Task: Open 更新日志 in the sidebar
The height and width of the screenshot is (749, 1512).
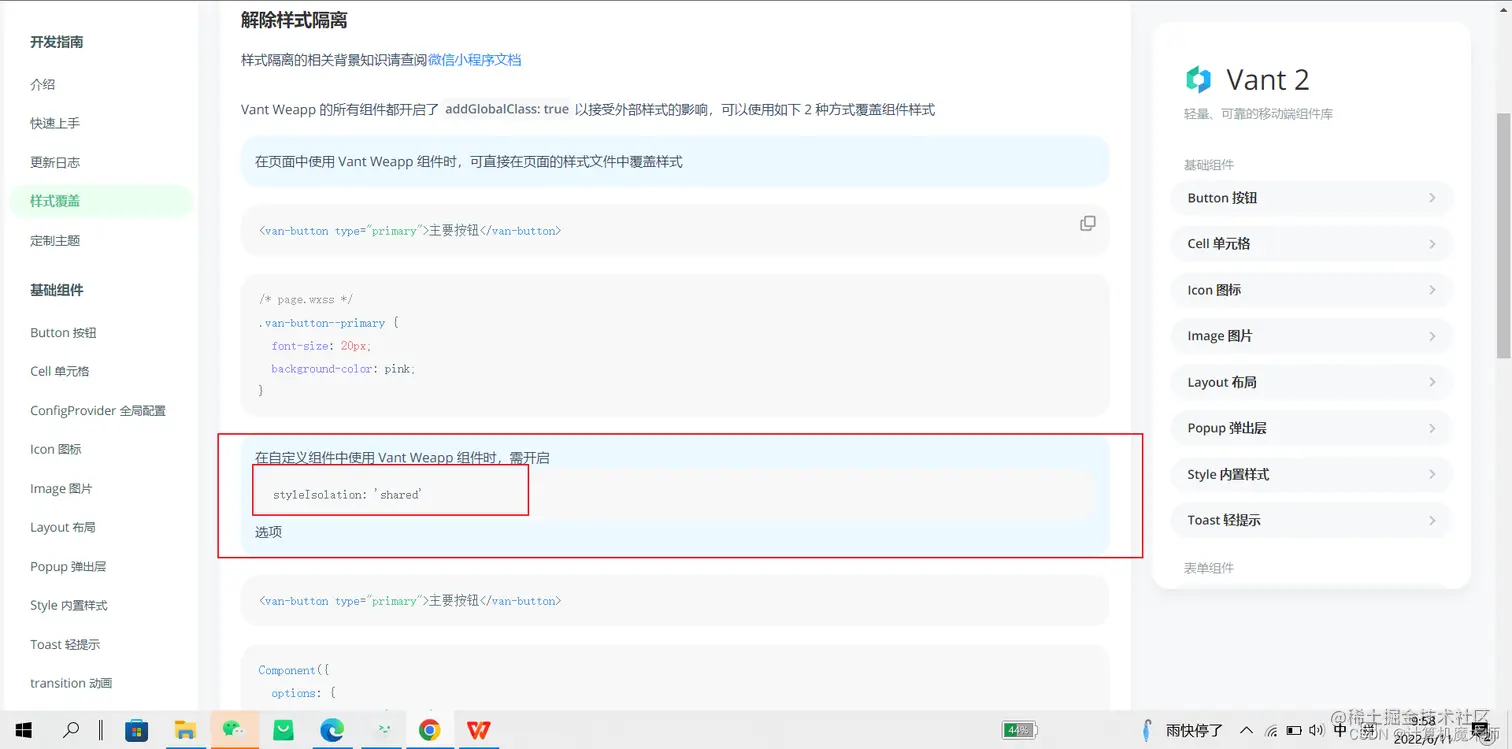Action: point(55,162)
